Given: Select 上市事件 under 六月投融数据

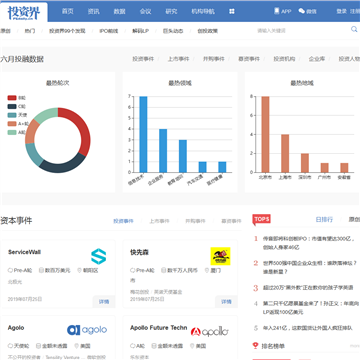Looking at the screenshot, I should 178,59.
